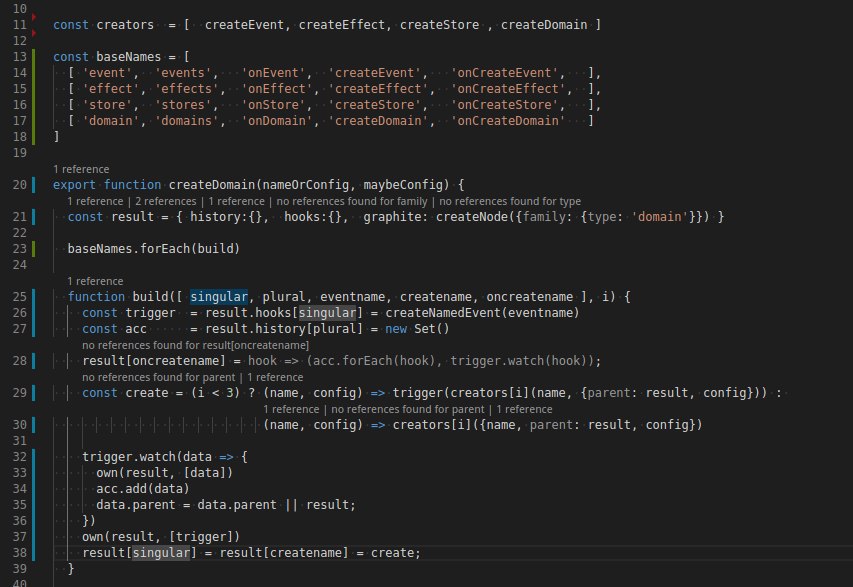Click 'eventname' in the build parameter list
The width and height of the screenshot is (853, 587).
click(353, 297)
